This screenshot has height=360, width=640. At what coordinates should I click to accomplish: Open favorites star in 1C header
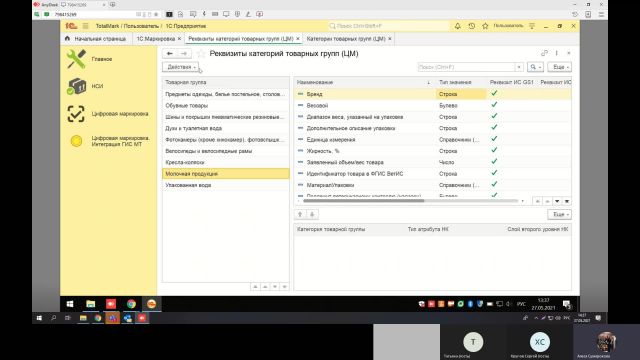485,26
